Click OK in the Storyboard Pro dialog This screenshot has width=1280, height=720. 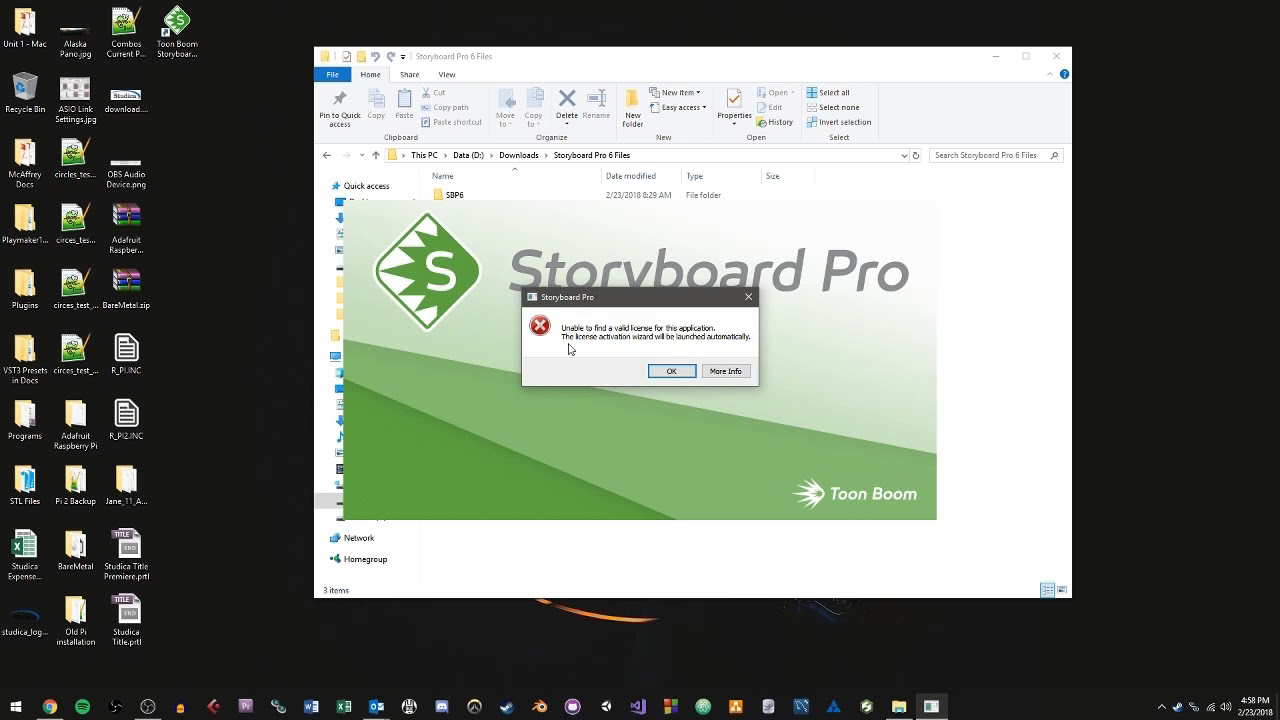point(671,371)
